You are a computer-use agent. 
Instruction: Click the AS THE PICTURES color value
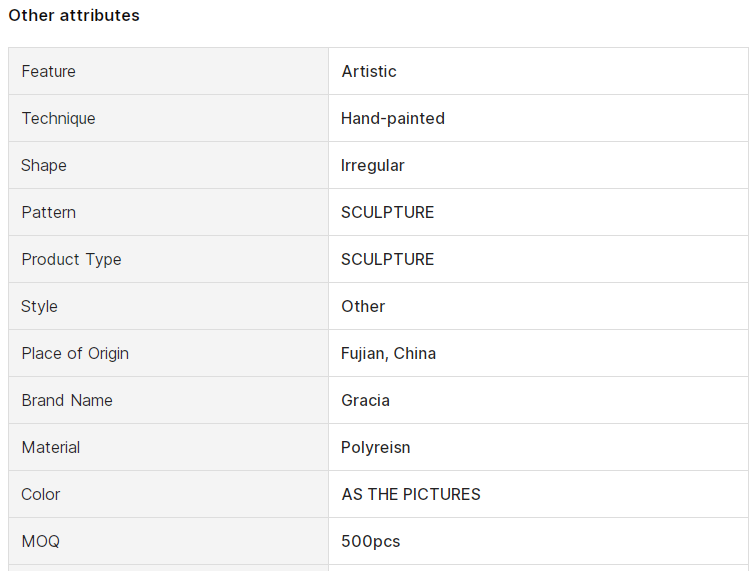point(411,494)
